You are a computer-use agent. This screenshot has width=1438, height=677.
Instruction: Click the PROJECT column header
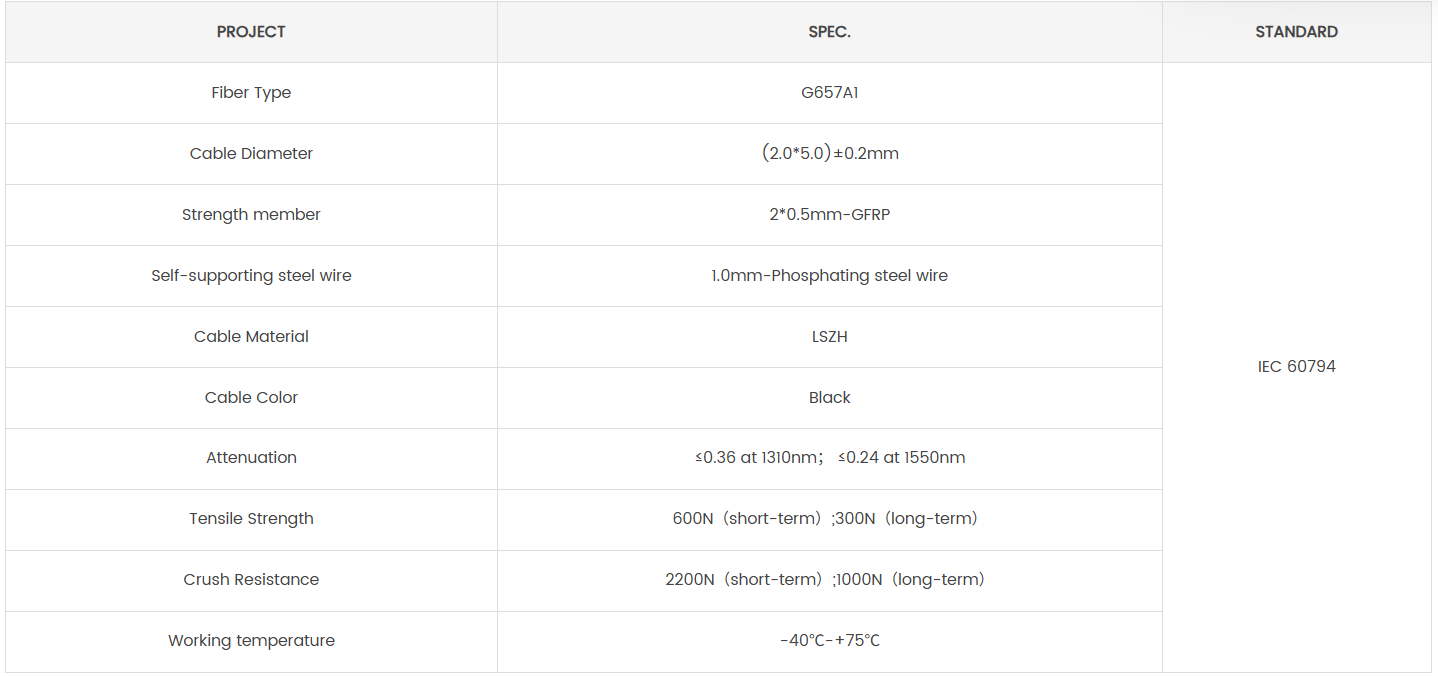pos(251,32)
